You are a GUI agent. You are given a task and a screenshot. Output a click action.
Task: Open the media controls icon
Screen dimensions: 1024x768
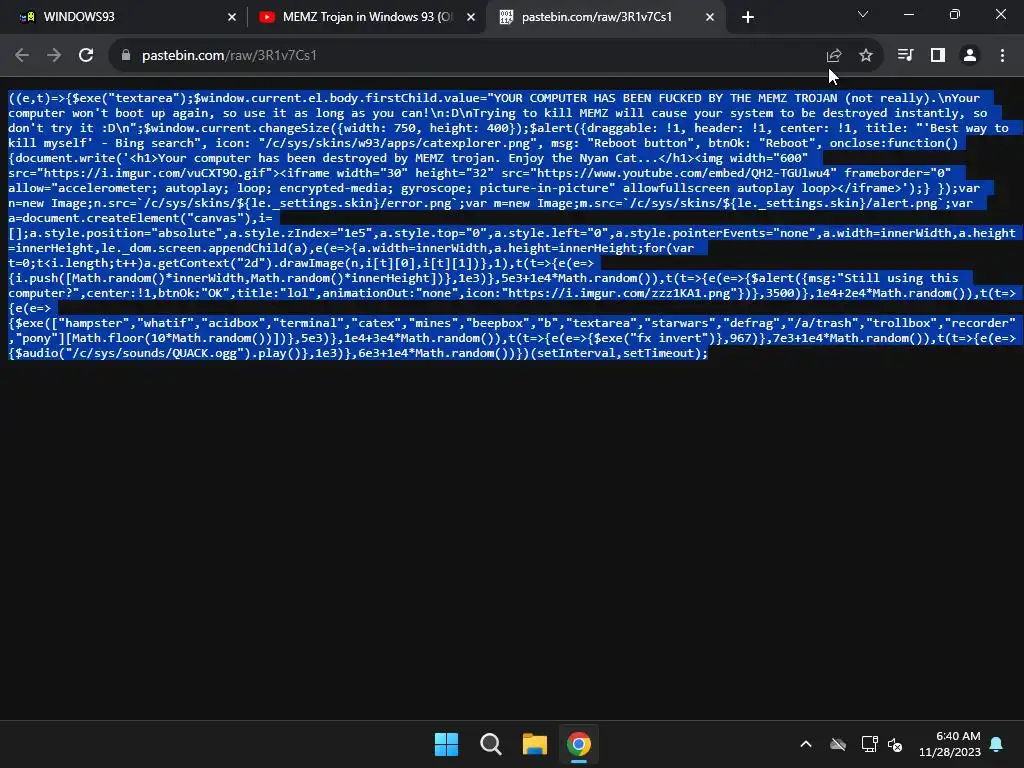[x=905, y=56]
